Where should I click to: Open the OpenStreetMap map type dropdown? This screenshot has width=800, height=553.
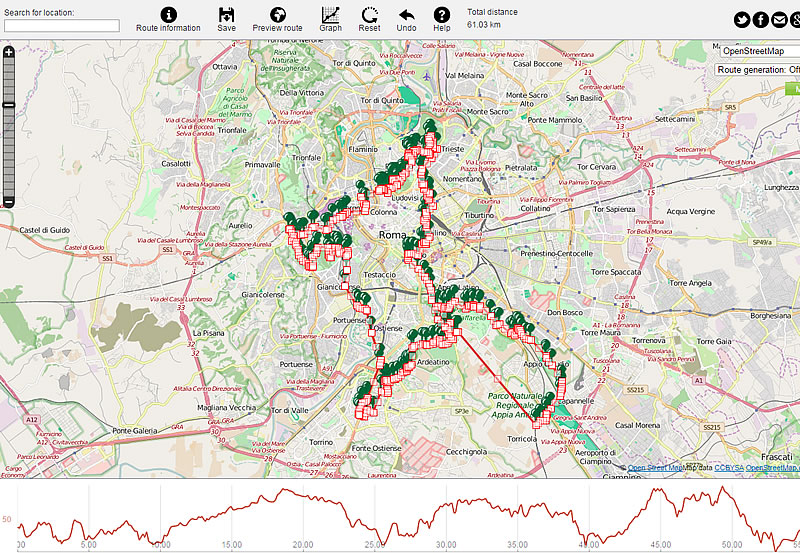(759, 51)
